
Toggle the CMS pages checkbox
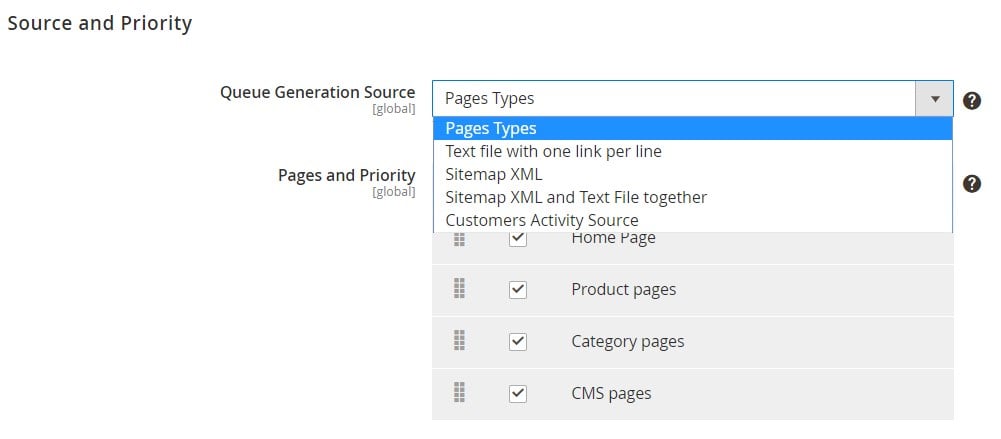518,394
